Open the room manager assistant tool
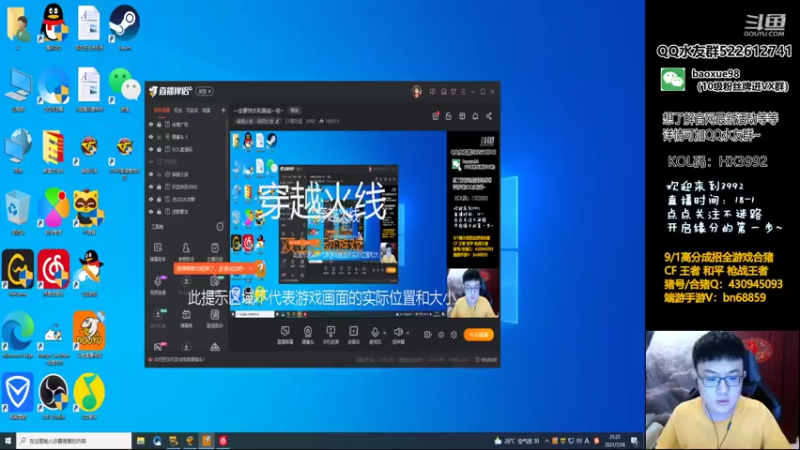The height and width of the screenshot is (450, 800). pos(186,251)
